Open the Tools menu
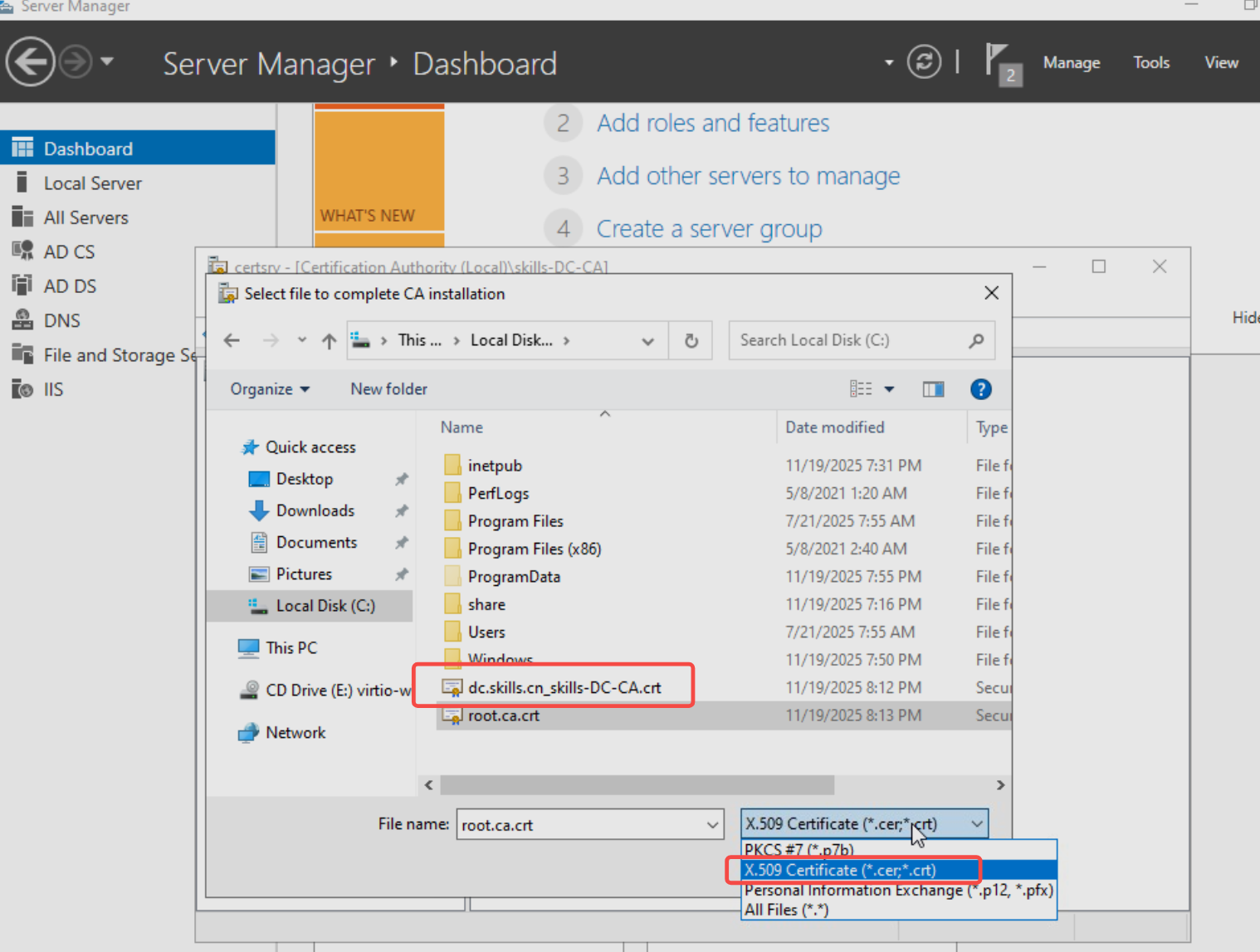This screenshot has width=1260, height=952. [x=1151, y=62]
